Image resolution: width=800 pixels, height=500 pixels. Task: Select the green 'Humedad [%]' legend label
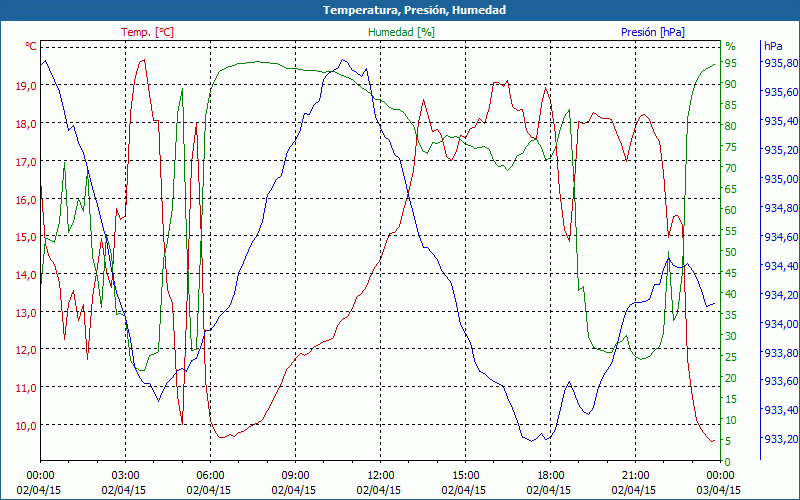click(x=402, y=32)
